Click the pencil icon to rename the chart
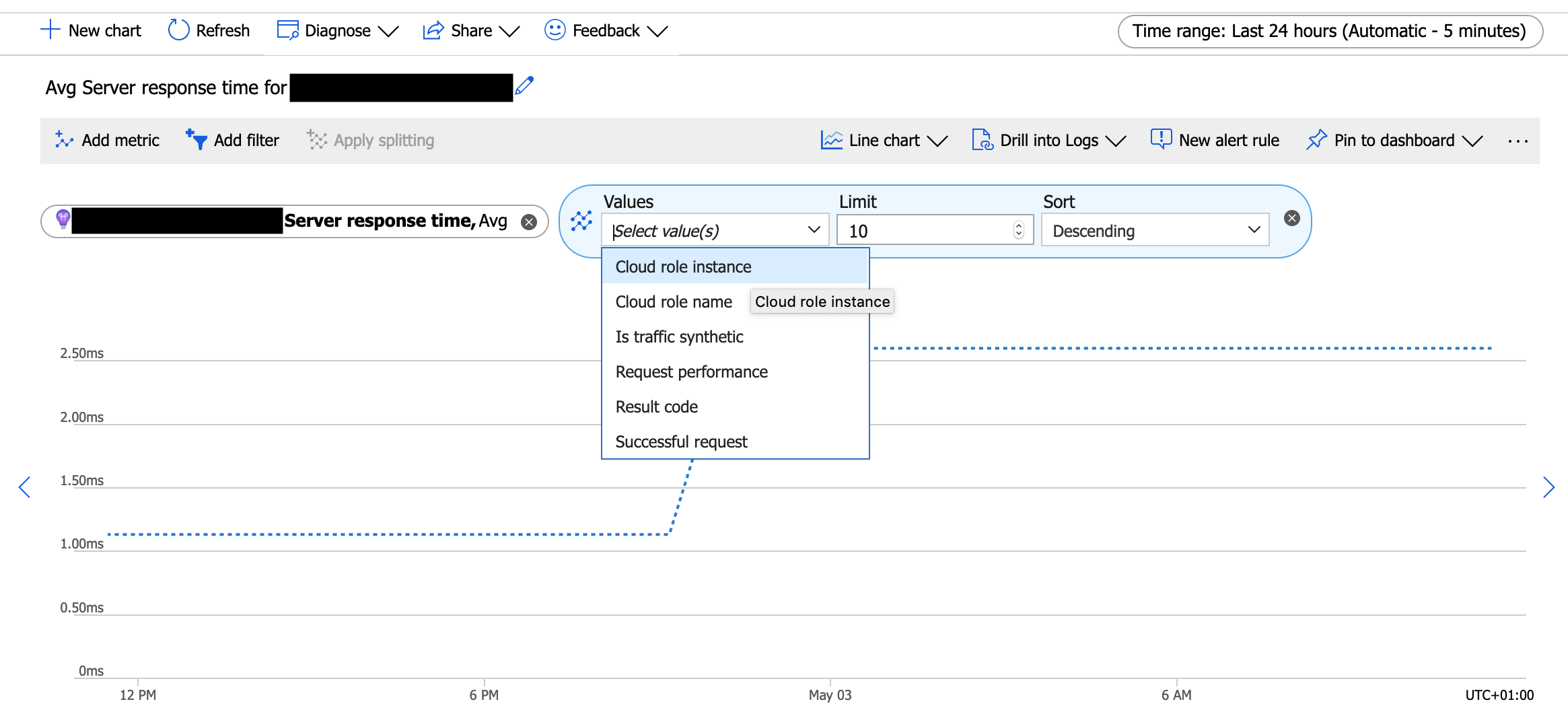Viewport: 1568px width, 712px height. pos(525,85)
